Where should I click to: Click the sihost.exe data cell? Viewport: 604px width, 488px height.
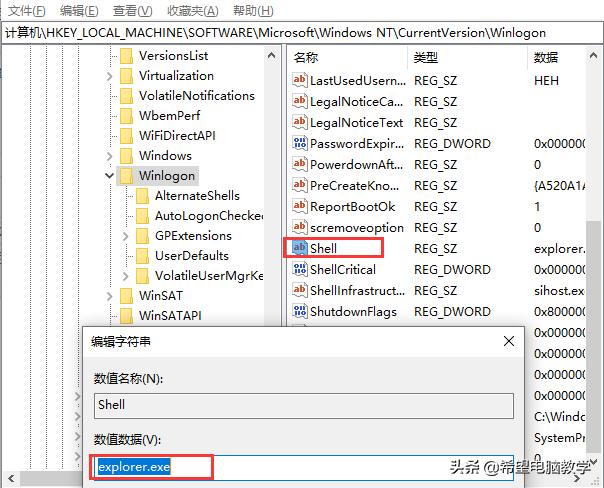pyautogui.click(x=559, y=291)
